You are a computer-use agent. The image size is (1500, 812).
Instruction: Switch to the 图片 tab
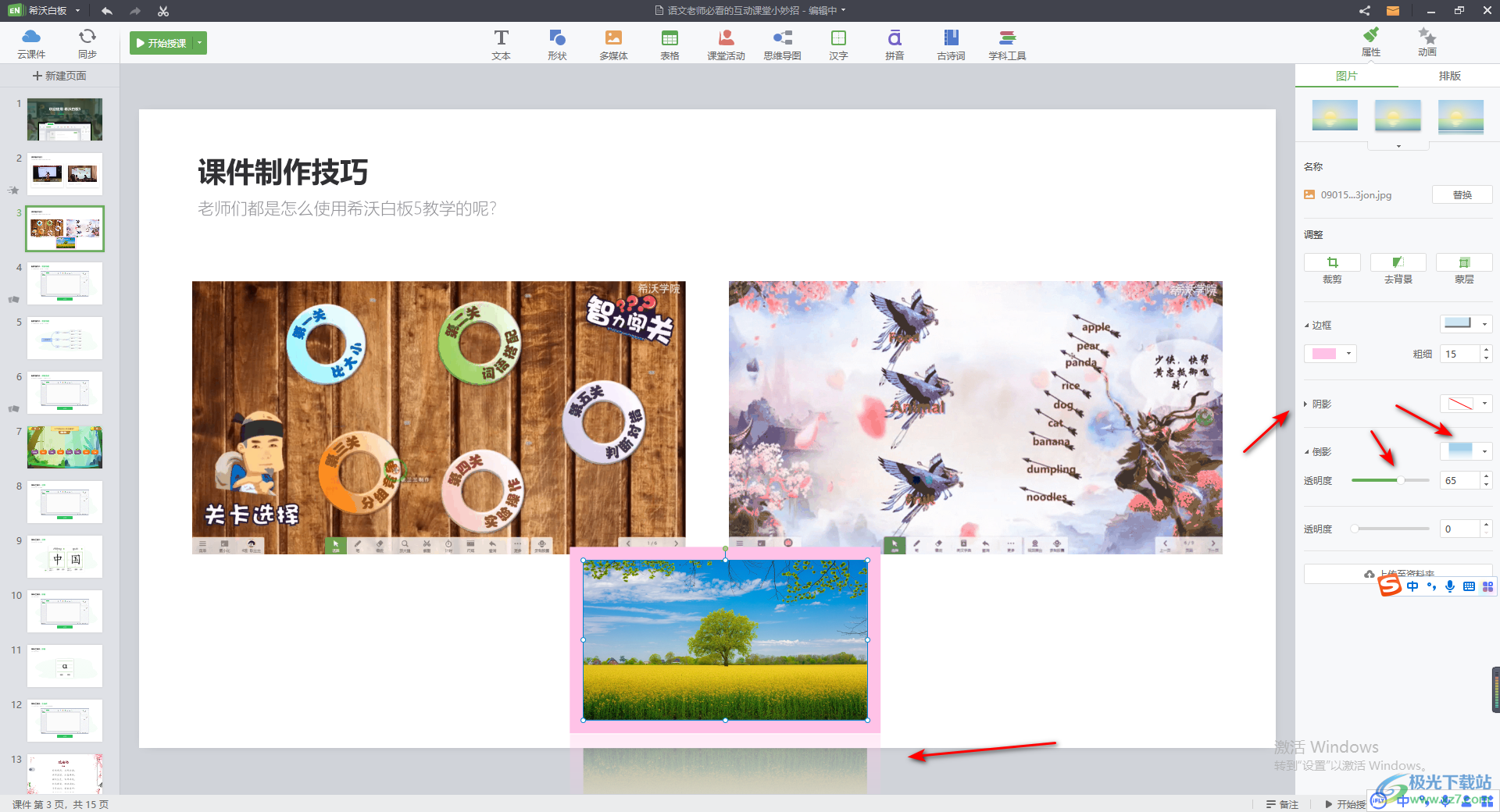1347,76
